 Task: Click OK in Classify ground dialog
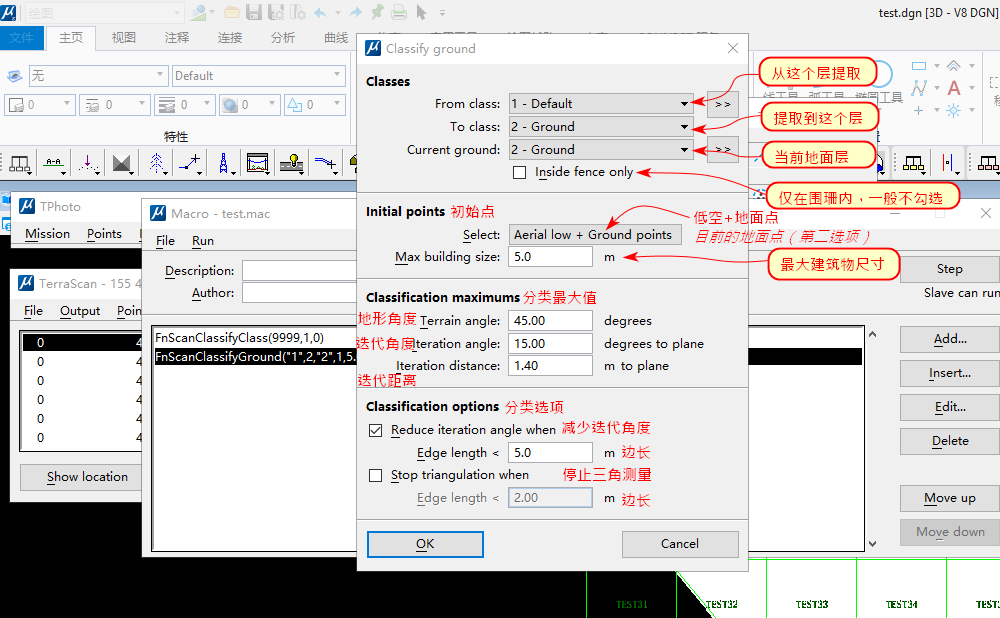point(425,544)
